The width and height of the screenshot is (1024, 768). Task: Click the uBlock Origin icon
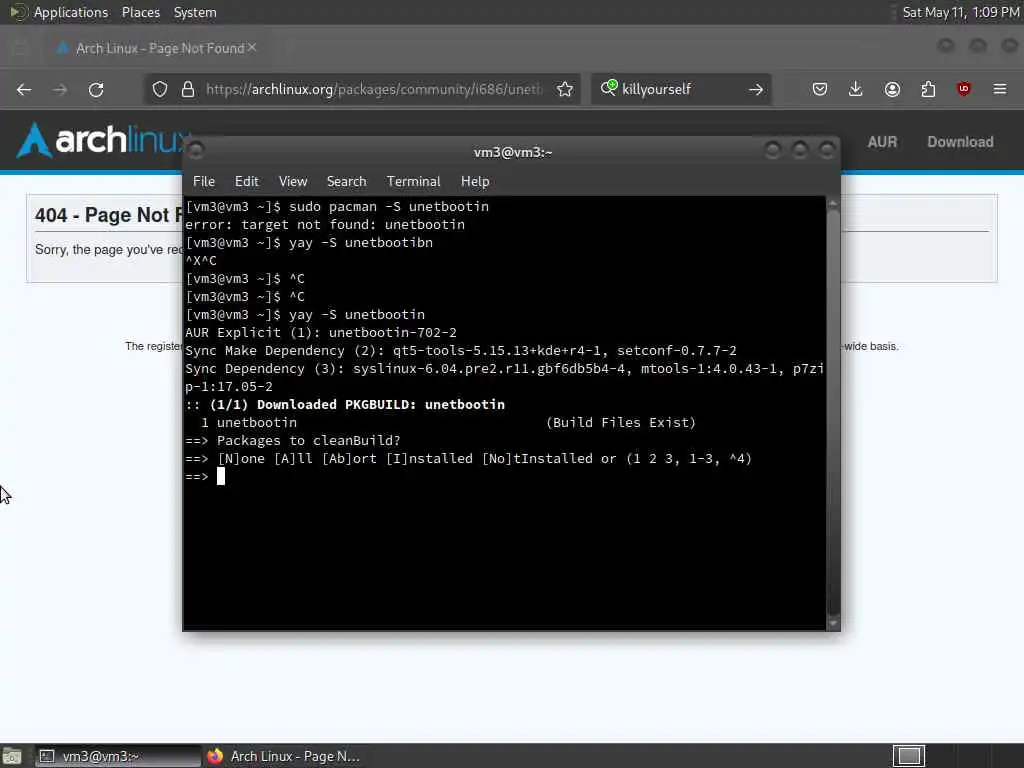point(964,89)
